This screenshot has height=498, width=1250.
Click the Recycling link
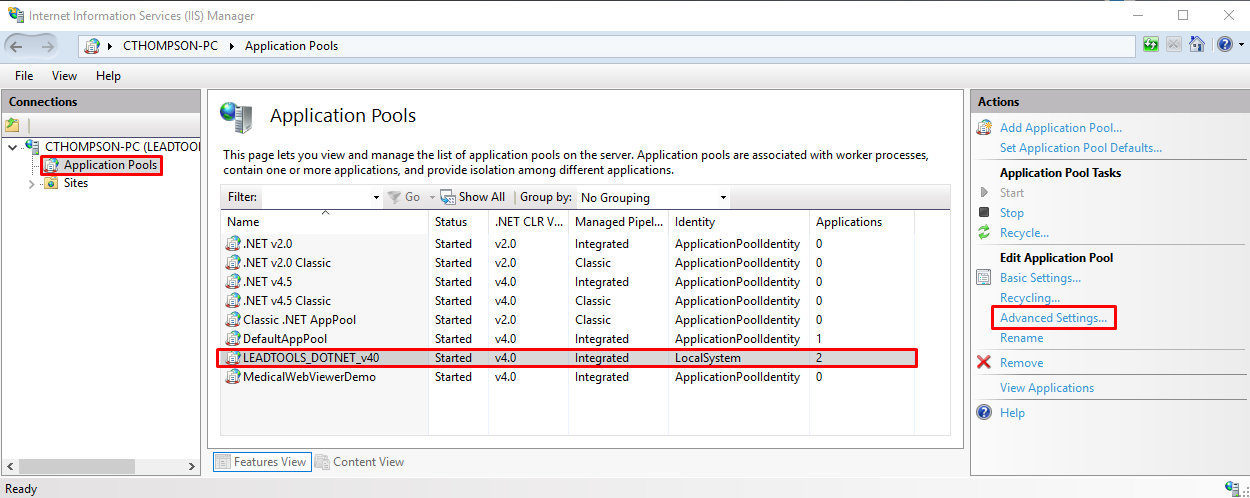[x=1030, y=298]
